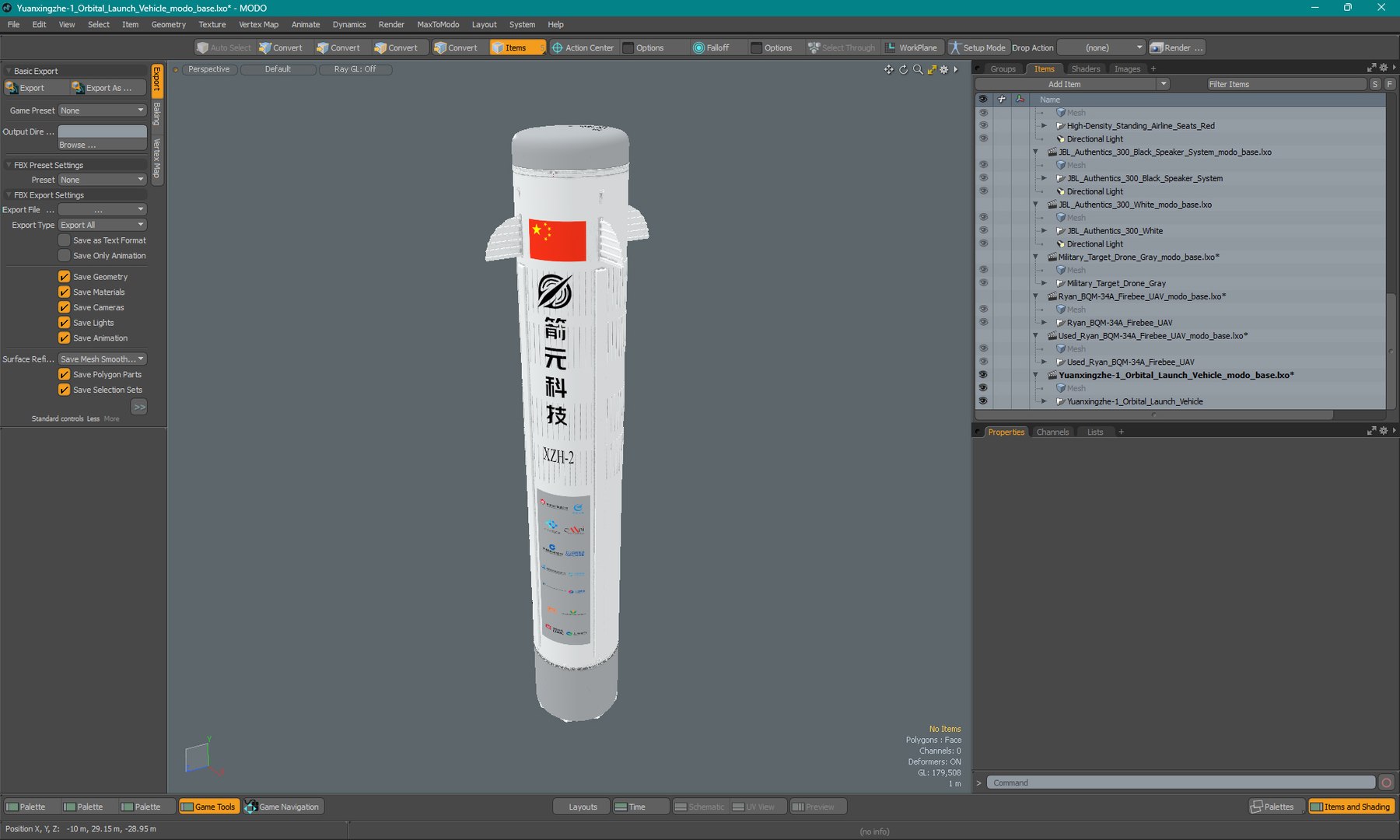Open the Texture menu
Viewport: 1400px width, 840px height.
click(212, 24)
